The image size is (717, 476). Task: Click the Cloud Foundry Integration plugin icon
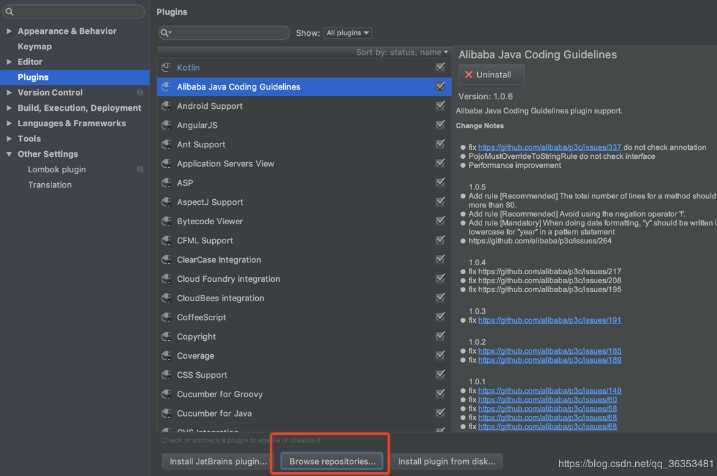(166, 278)
